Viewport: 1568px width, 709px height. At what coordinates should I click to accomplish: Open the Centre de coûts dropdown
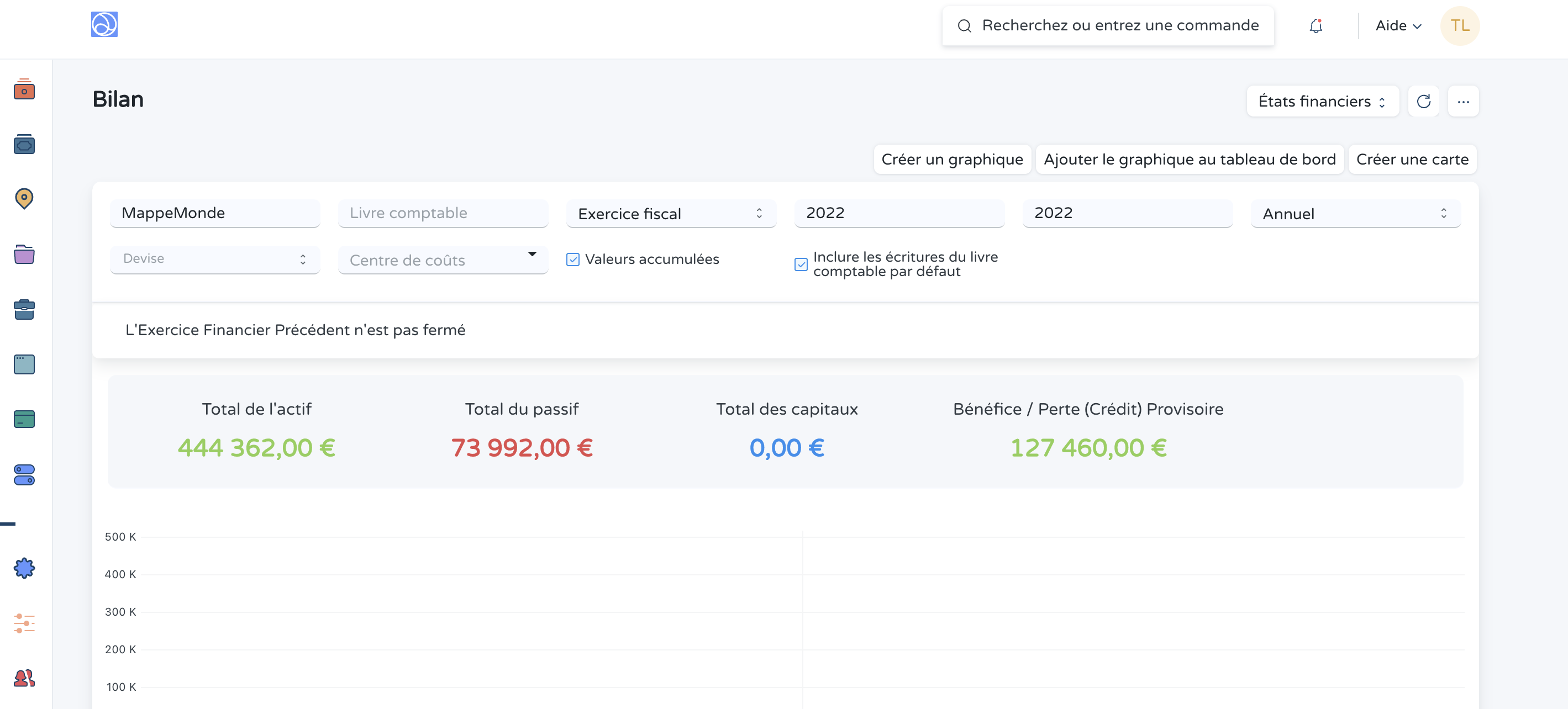[443, 260]
